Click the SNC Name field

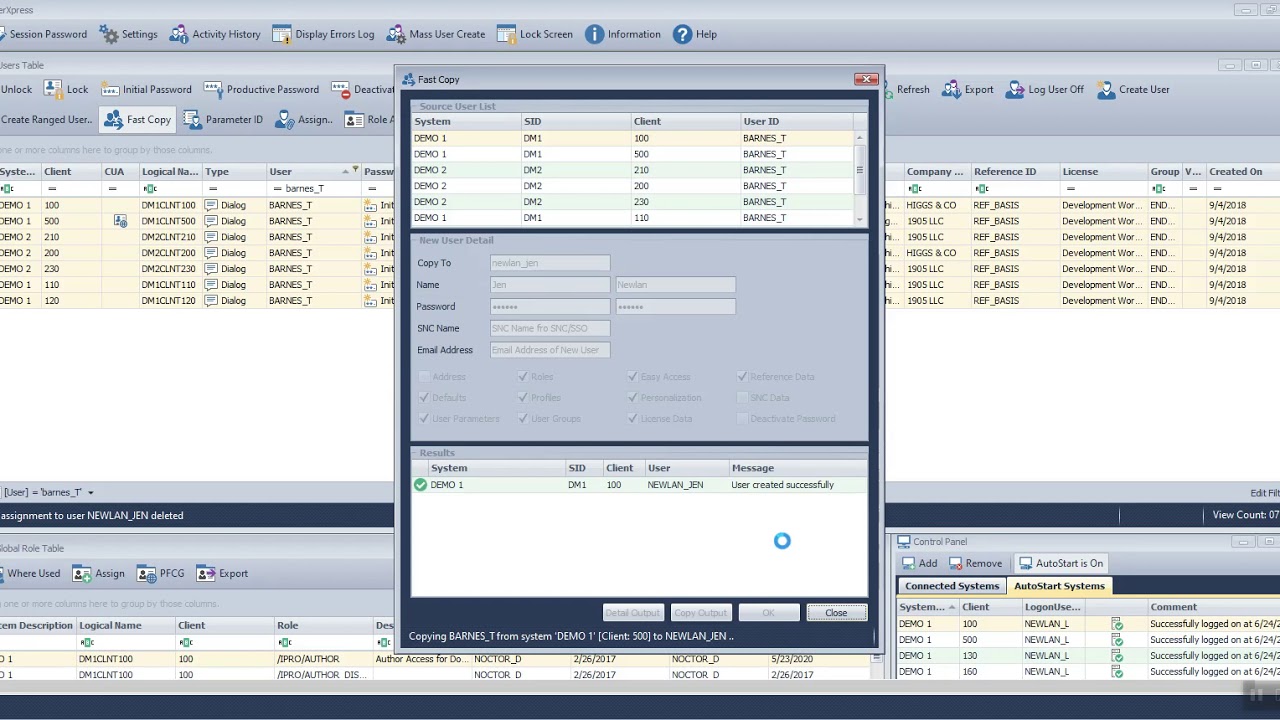click(x=550, y=328)
